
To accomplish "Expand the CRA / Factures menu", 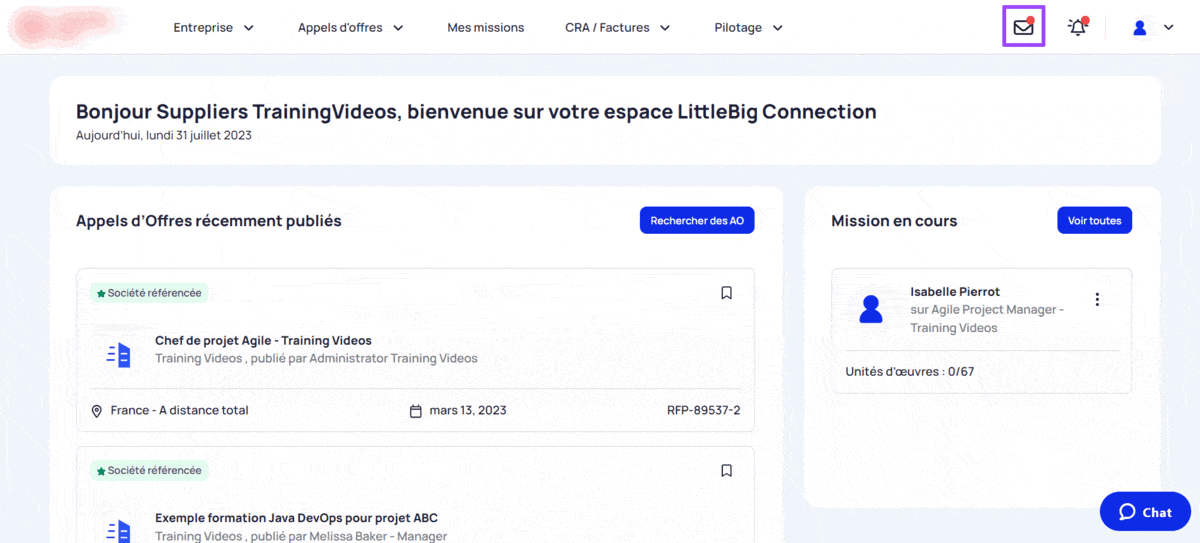I will tap(618, 28).
